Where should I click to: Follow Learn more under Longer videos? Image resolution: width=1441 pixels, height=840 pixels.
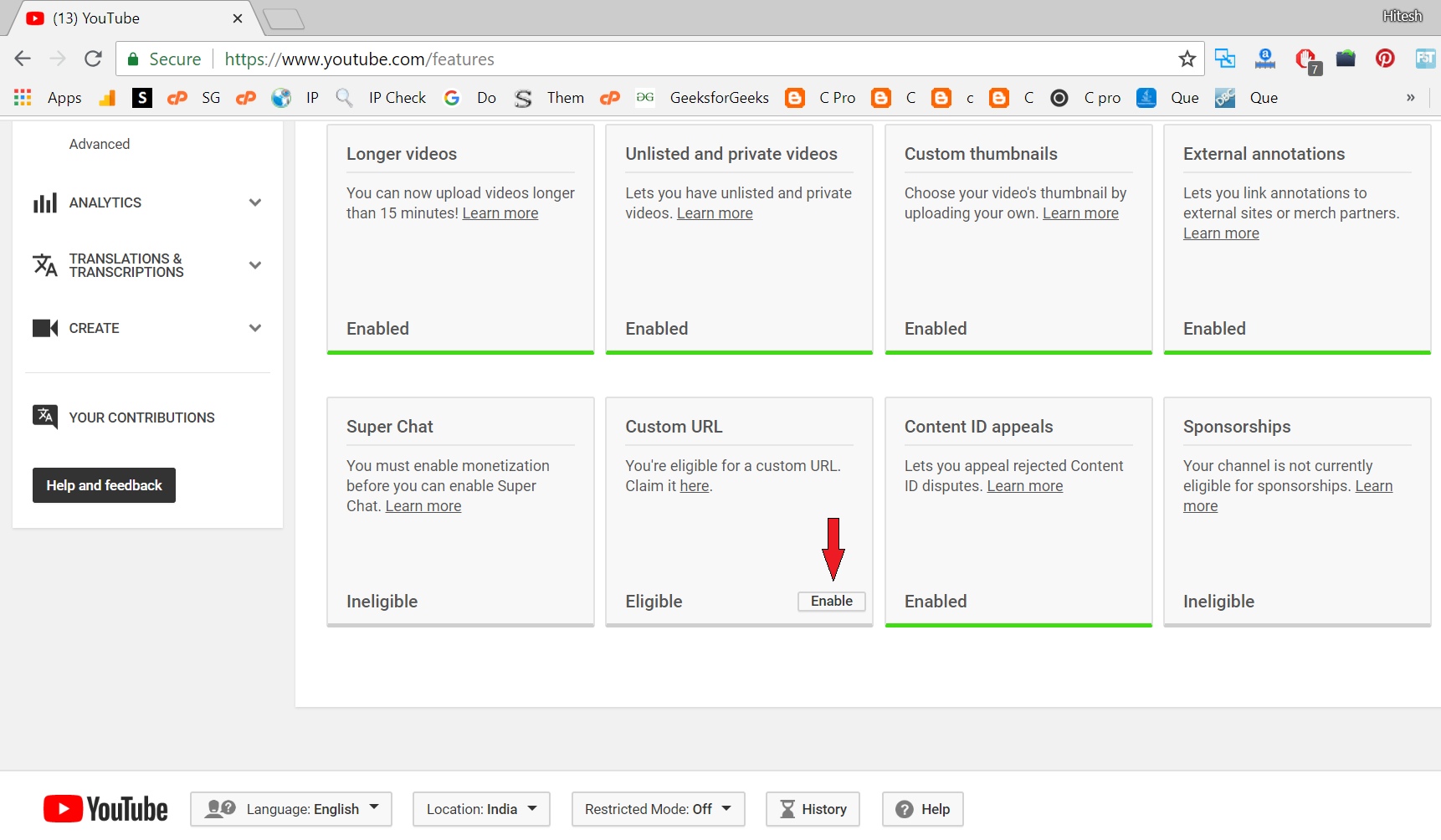pyautogui.click(x=500, y=213)
